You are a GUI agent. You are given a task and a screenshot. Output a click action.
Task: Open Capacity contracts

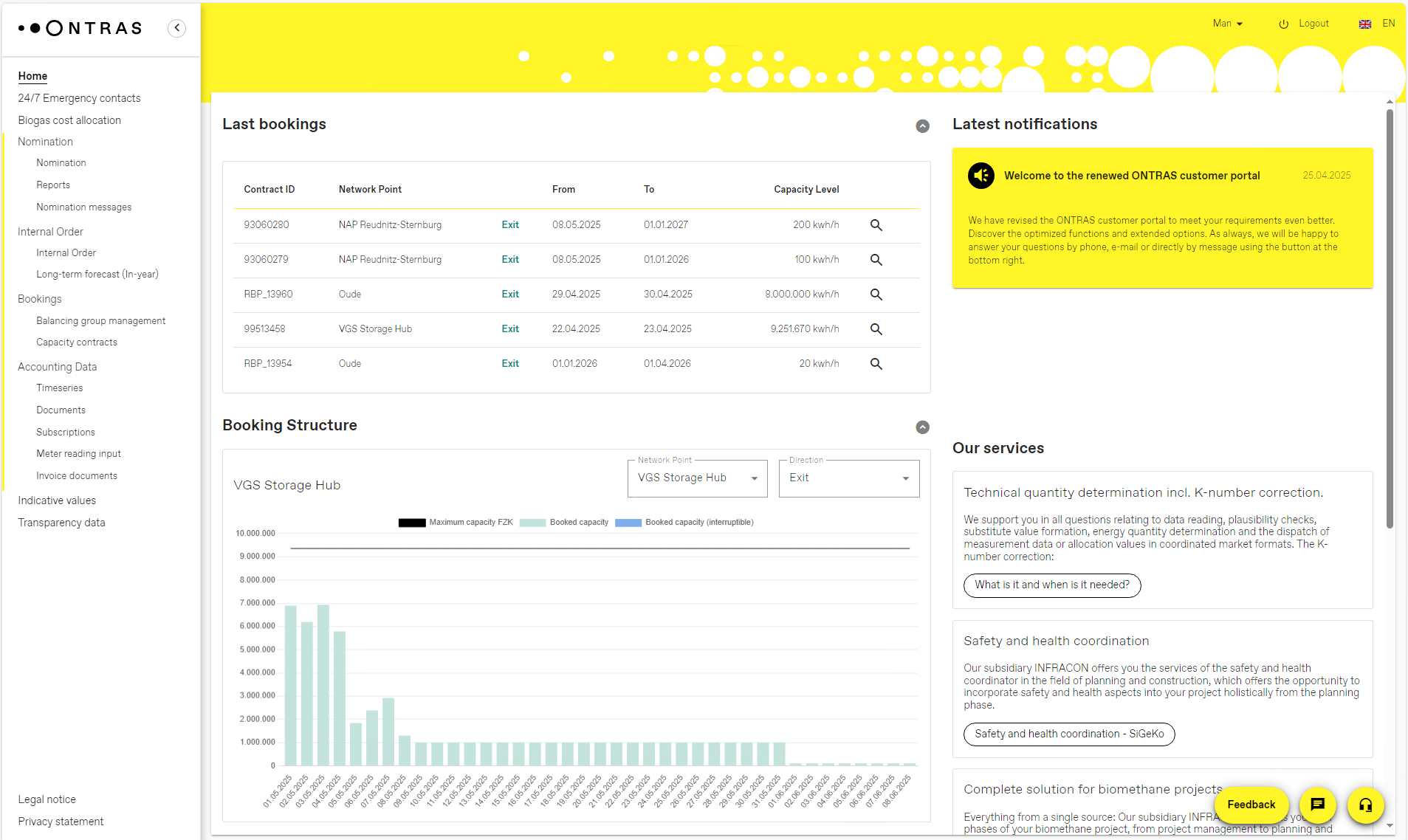(77, 342)
